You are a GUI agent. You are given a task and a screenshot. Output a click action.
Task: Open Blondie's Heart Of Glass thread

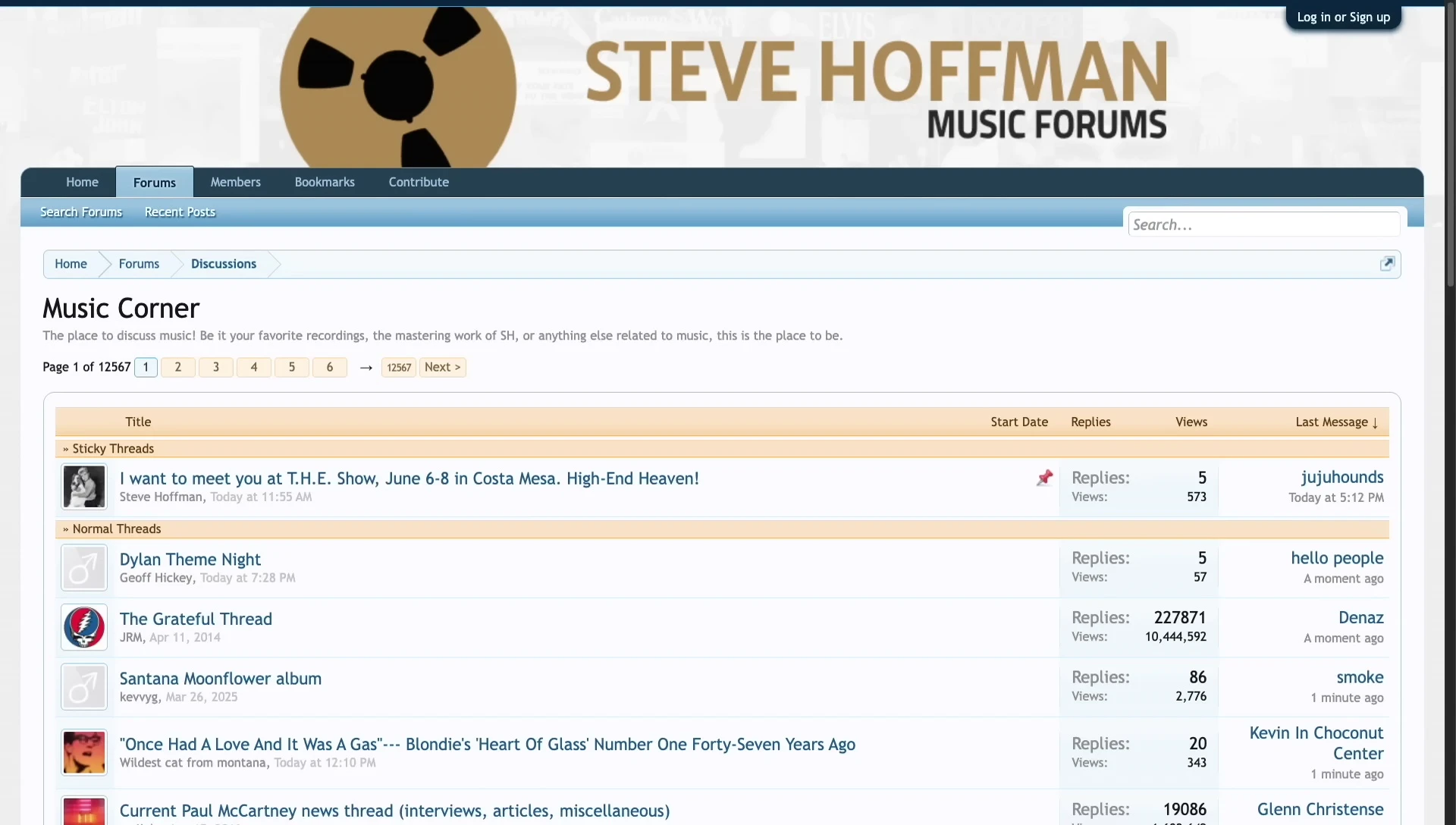click(488, 744)
